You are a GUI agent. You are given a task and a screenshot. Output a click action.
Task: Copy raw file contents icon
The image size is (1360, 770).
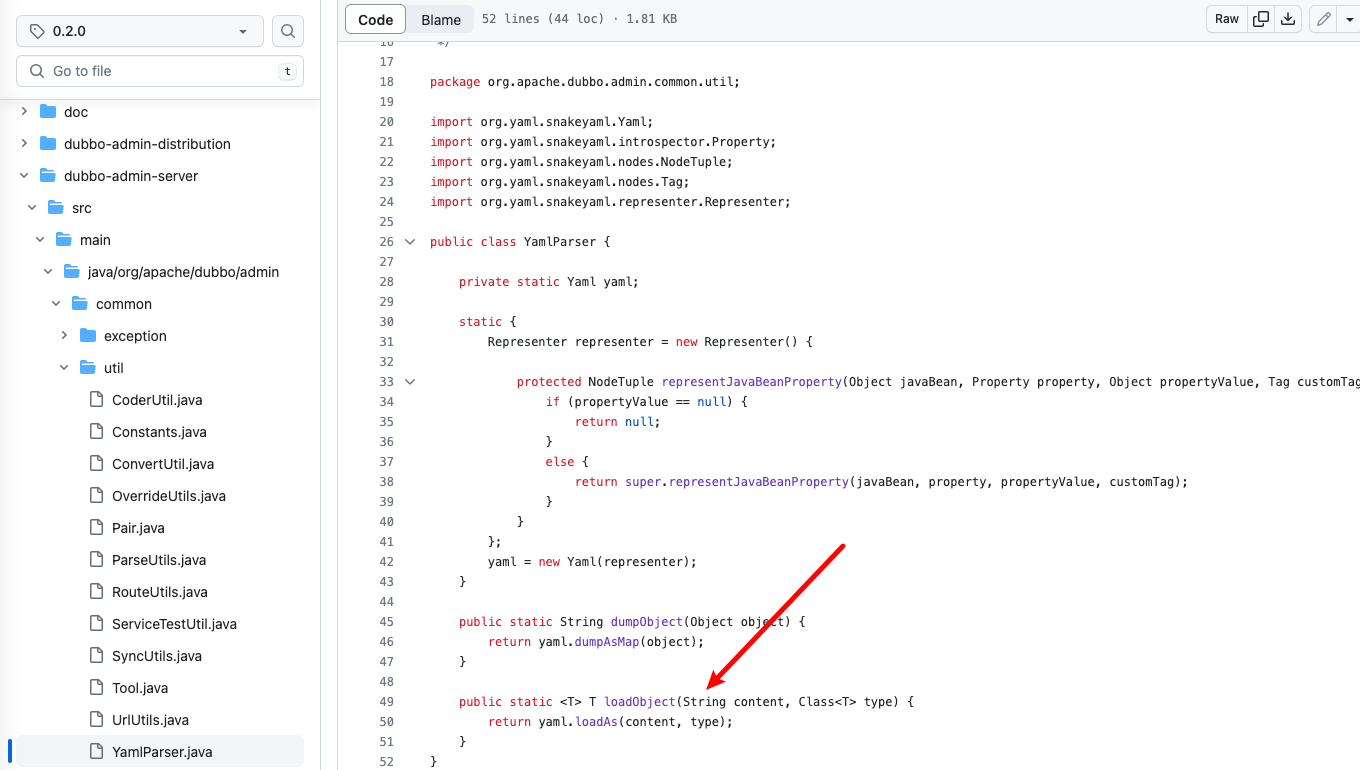(x=1261, y=19)
